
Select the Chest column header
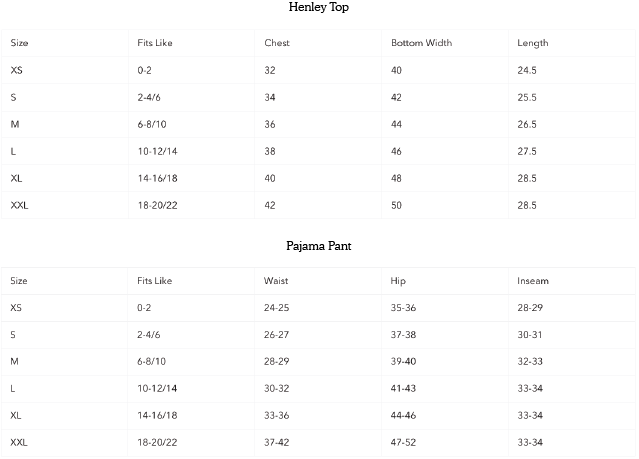(278, 43)
